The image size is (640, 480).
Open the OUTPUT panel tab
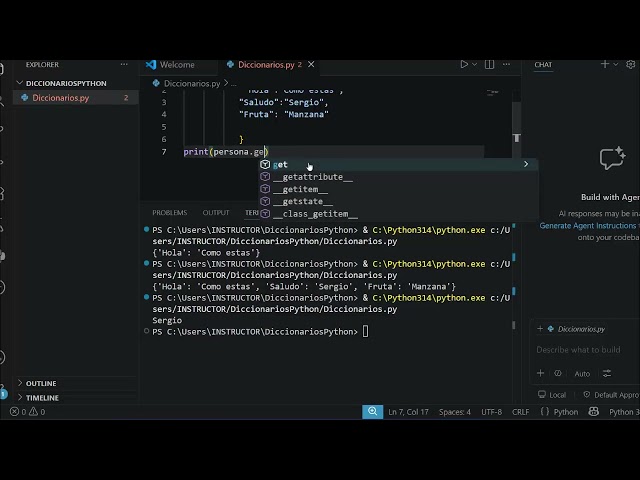(216, 213)
